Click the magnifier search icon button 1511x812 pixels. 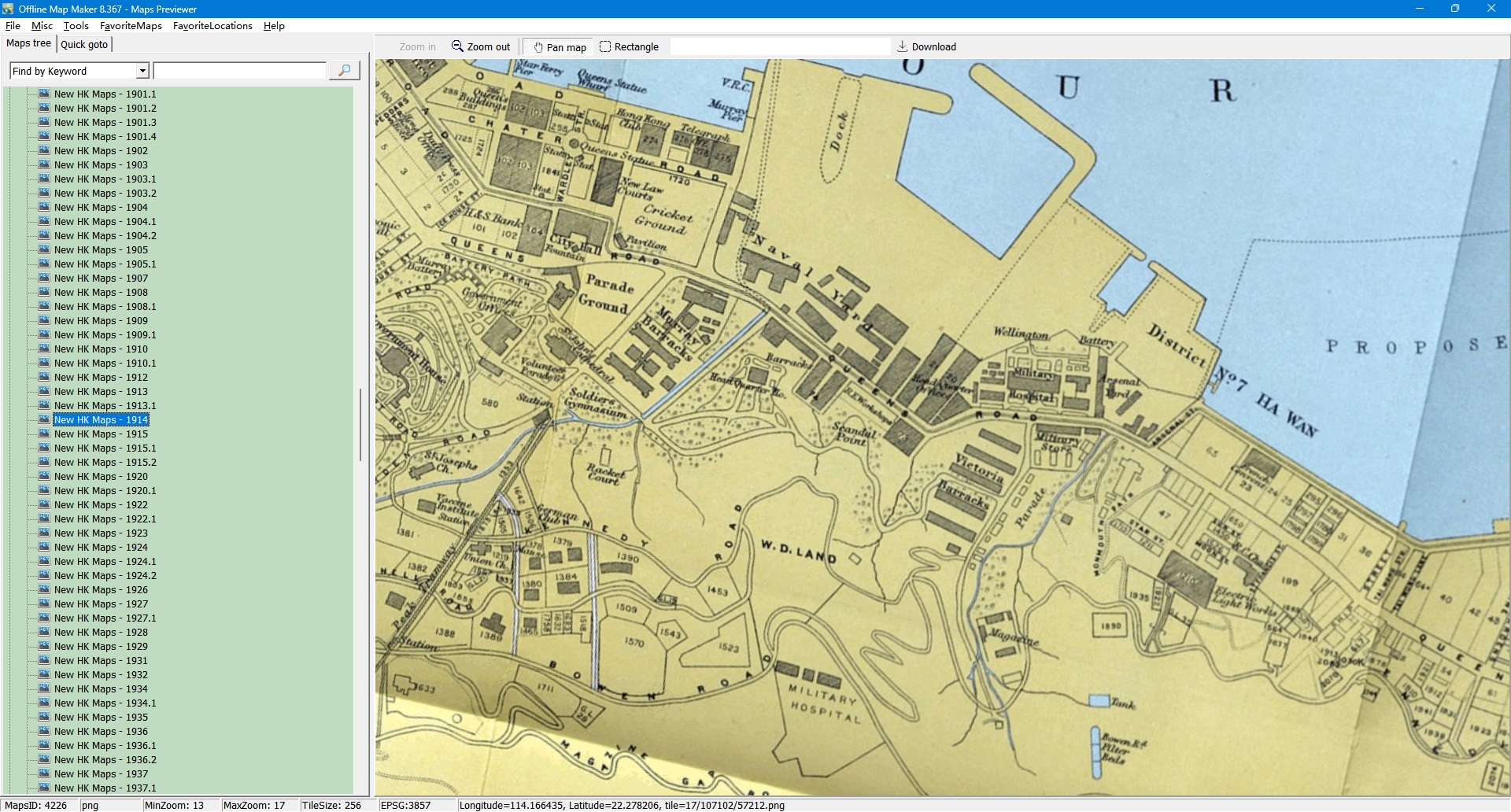click(x=344, y=71)
